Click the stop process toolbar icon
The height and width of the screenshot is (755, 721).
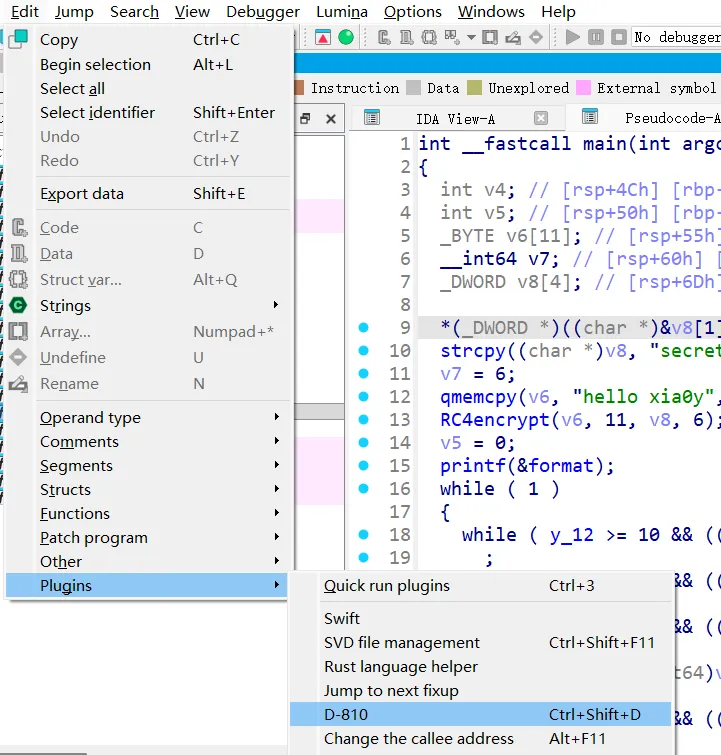[x=618, y=37]
